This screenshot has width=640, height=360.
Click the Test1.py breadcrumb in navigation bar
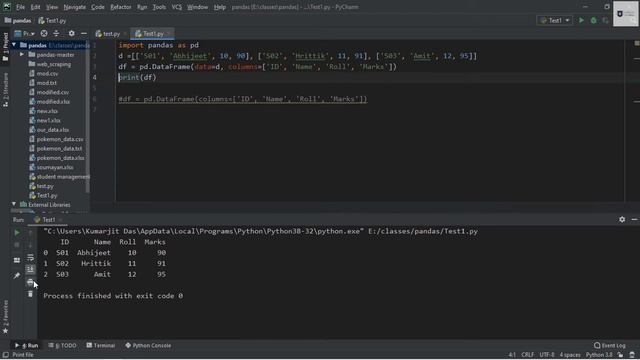pos(52,20)
